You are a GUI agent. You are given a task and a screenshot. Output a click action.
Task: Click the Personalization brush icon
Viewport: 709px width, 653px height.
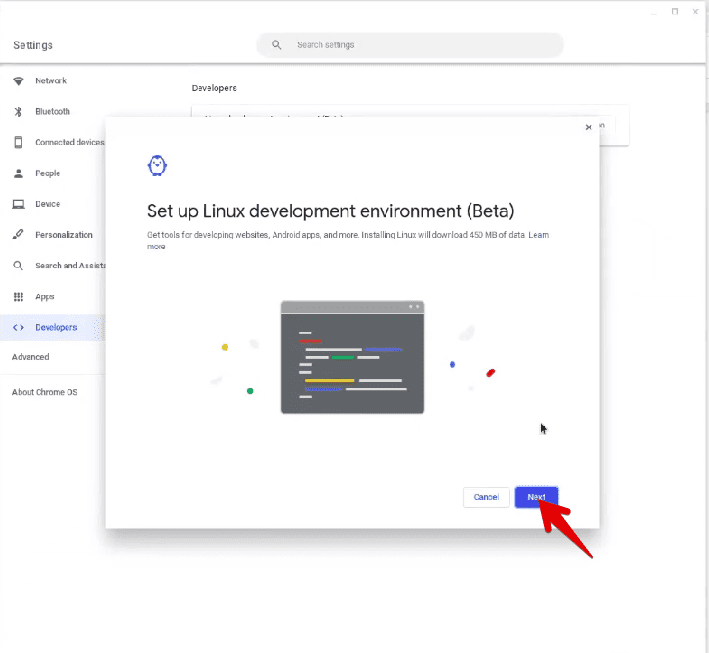click(18, 235)
